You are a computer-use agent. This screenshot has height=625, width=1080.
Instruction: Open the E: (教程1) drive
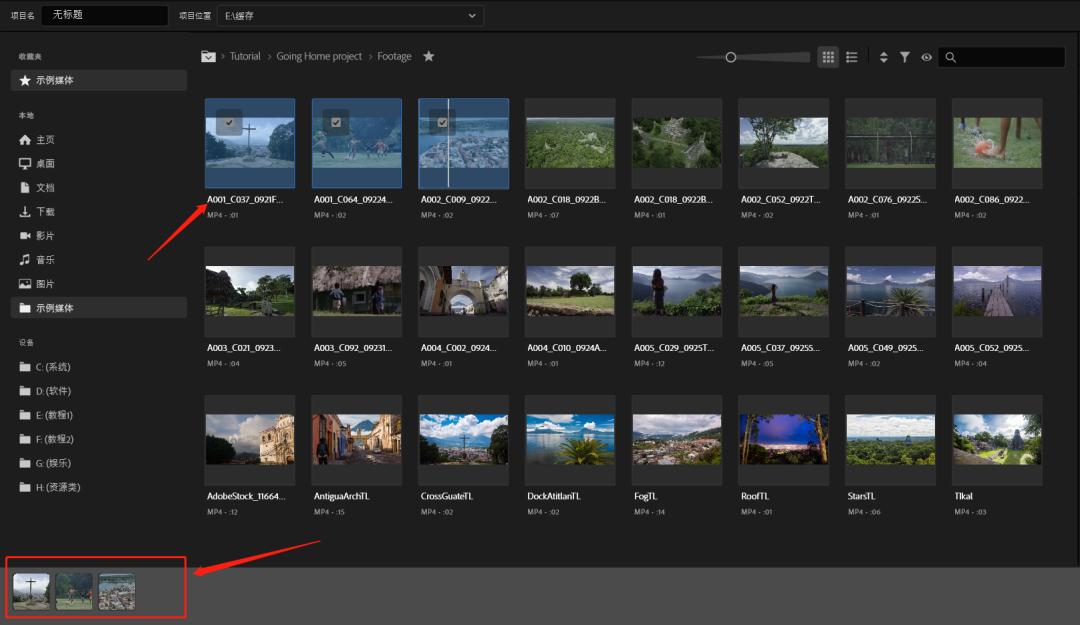click(x=54, y=415)
